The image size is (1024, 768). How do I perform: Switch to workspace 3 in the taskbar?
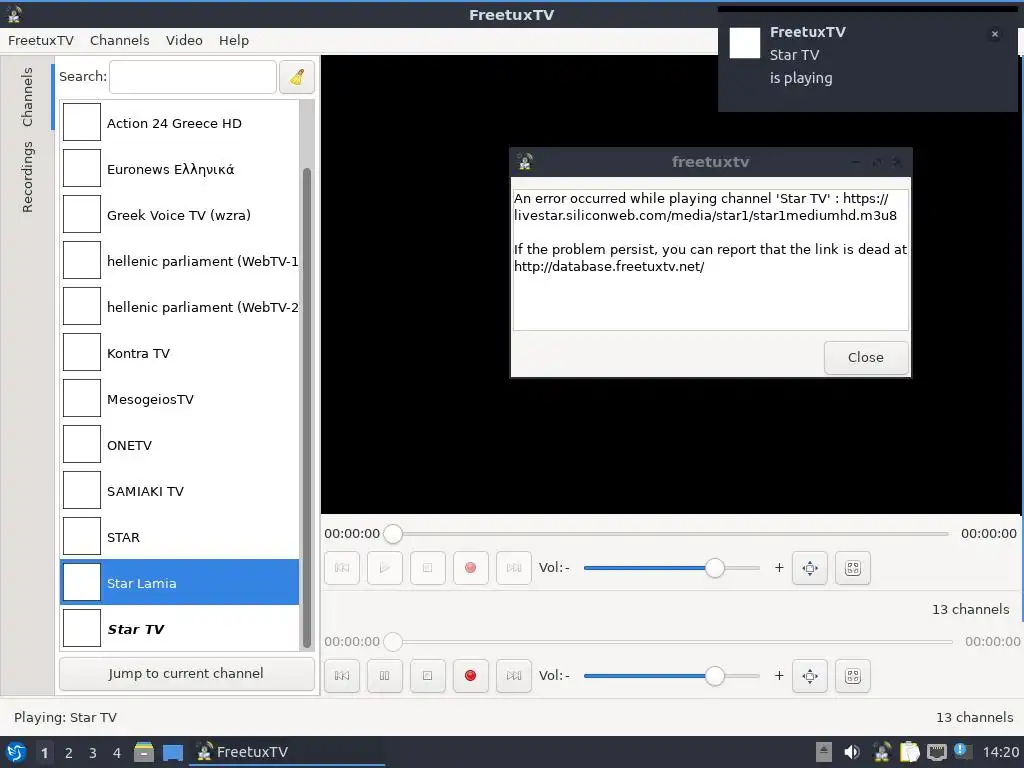click(93, 753)
